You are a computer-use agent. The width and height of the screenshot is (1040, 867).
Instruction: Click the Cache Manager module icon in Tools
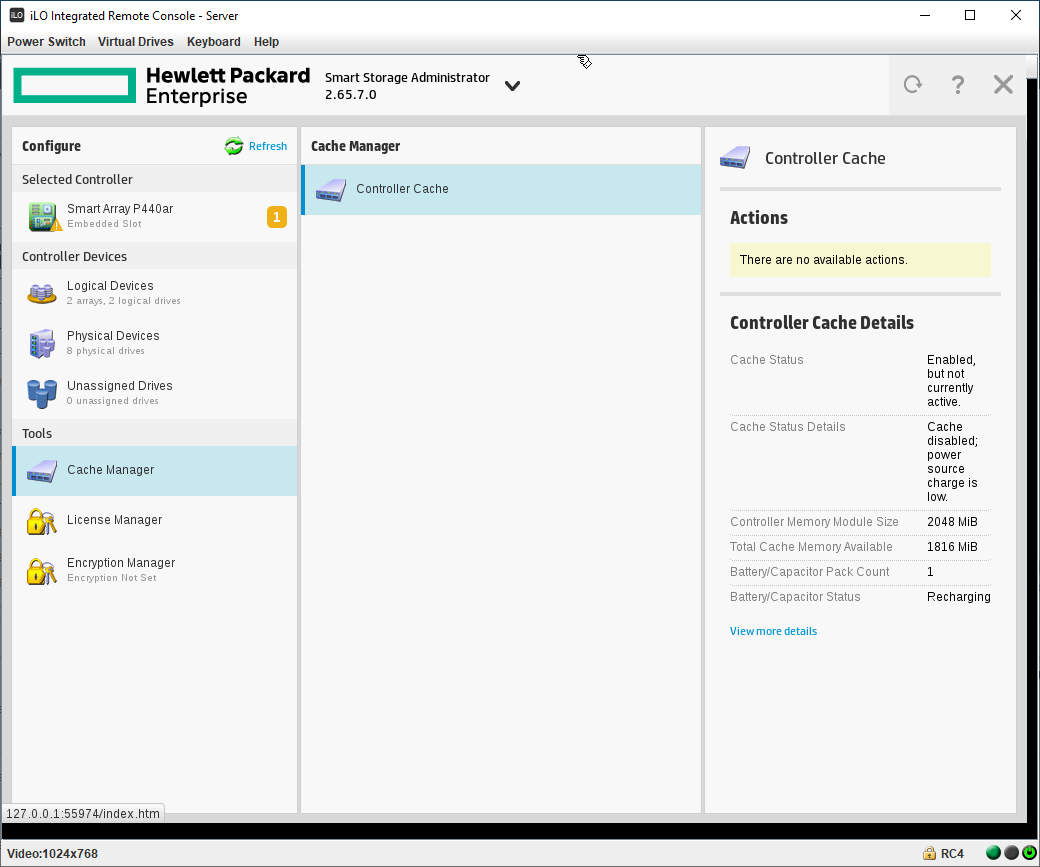[x=42, y=471]
